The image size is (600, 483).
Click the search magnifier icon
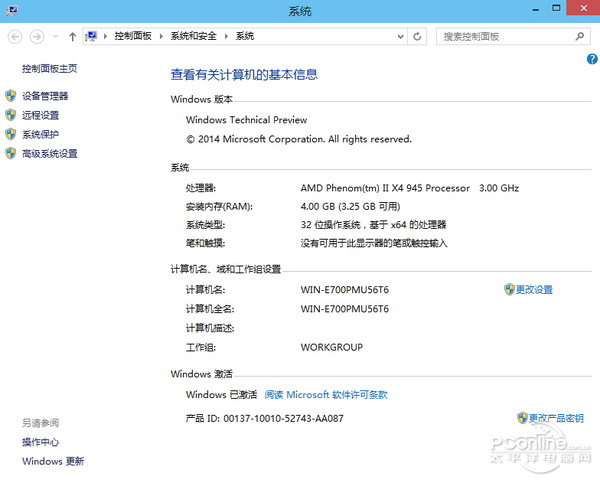click(580, 36)
